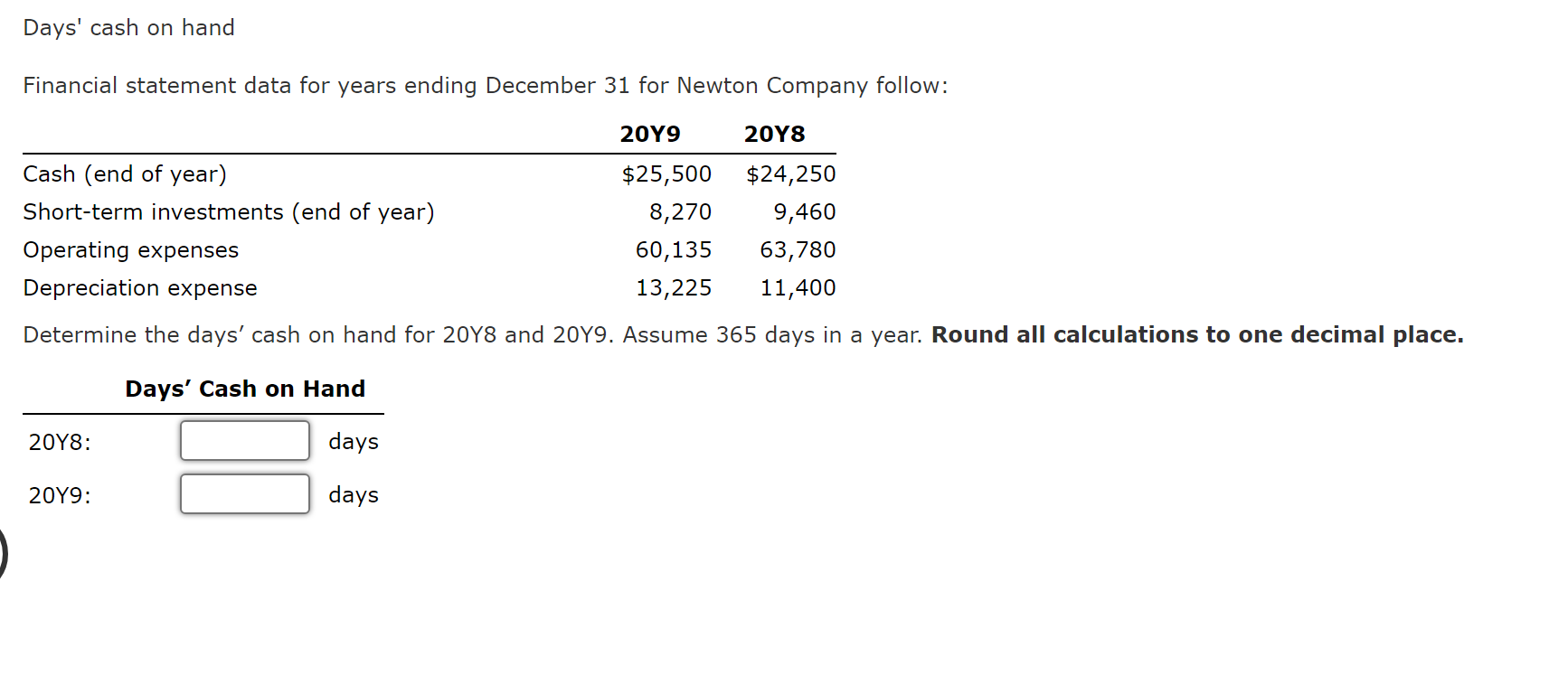Click the Depreciation expense row label
1568x694 pixels.
pyautogui.click(x=139, y=287)
